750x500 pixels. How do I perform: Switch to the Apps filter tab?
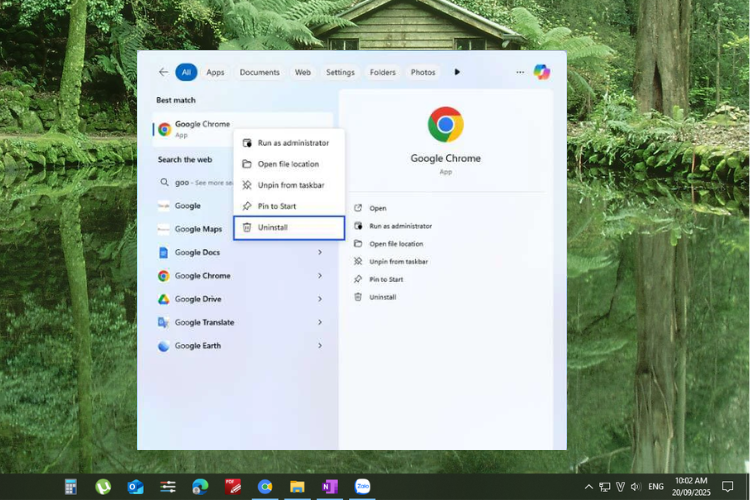pyautogui.click(x=215, y=72)
